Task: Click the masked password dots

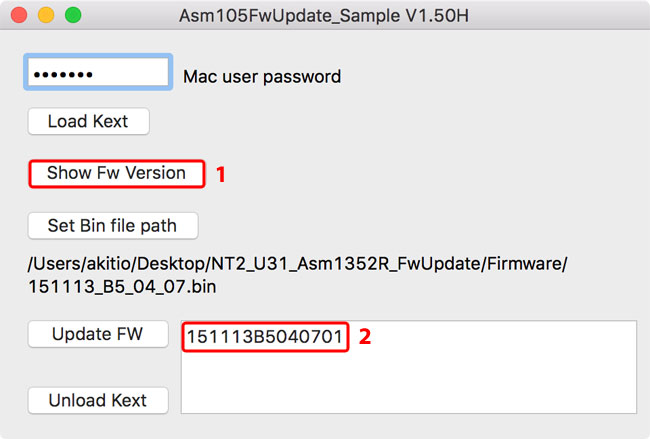Action: point(62,75)
